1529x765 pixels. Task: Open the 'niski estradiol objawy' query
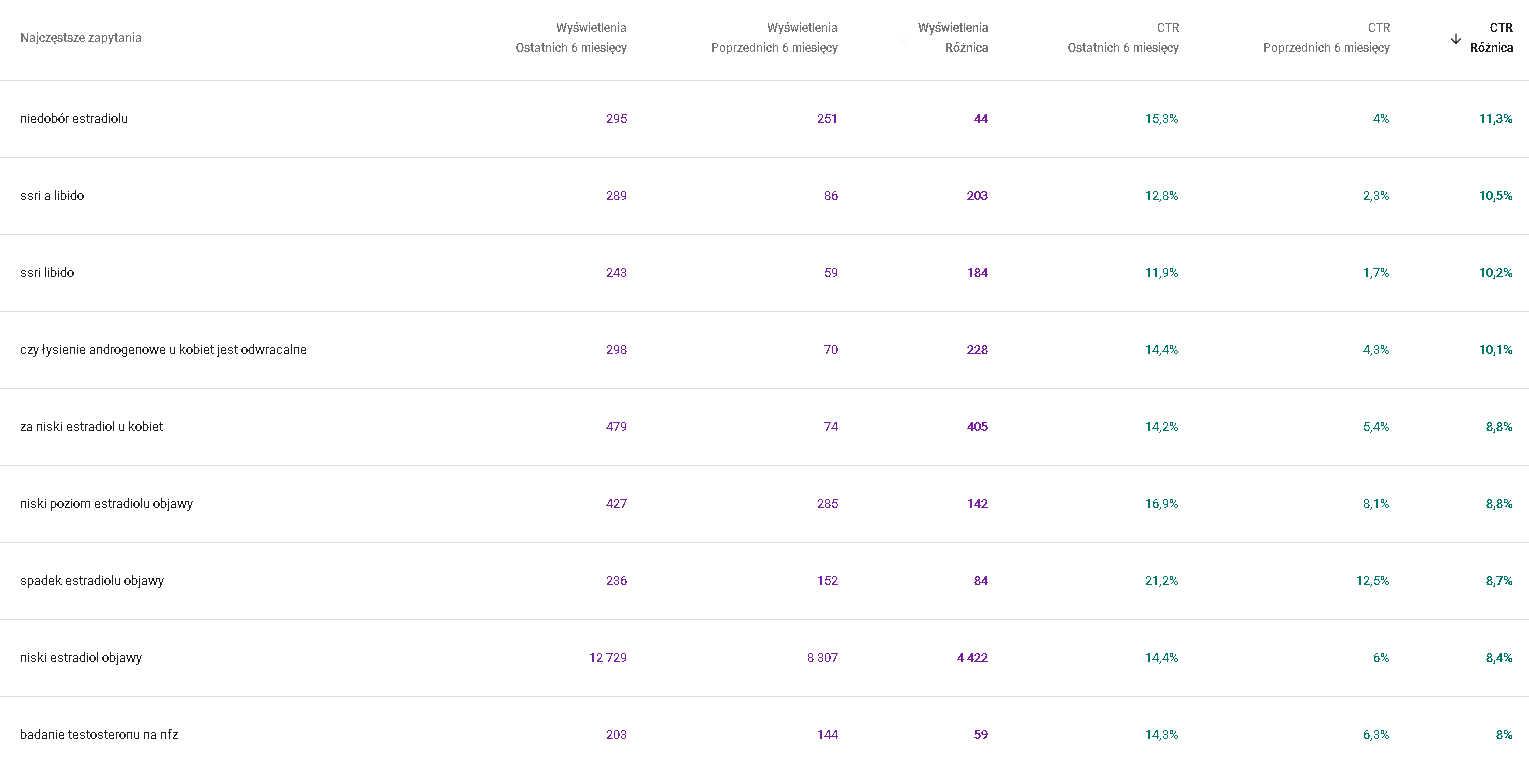click(x=81, y=658)
